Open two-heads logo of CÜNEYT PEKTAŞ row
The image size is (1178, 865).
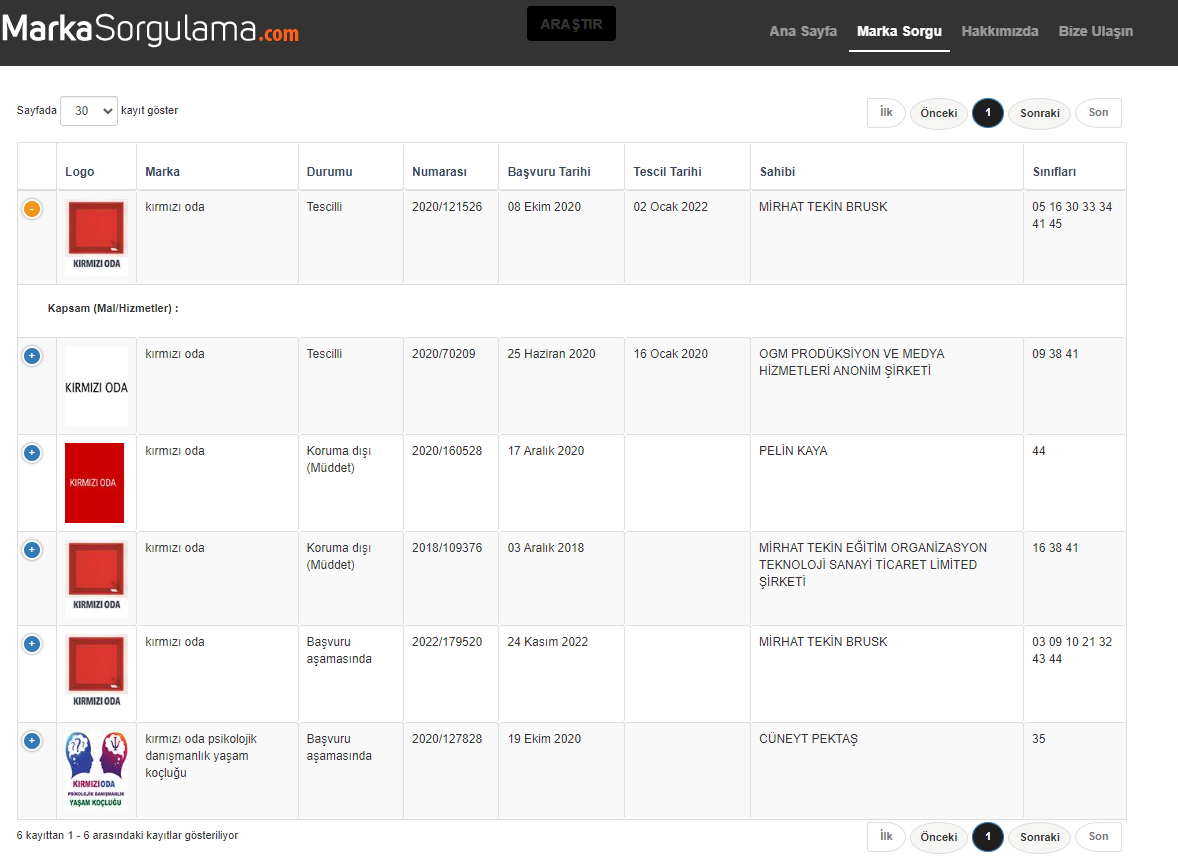[96, 770]
